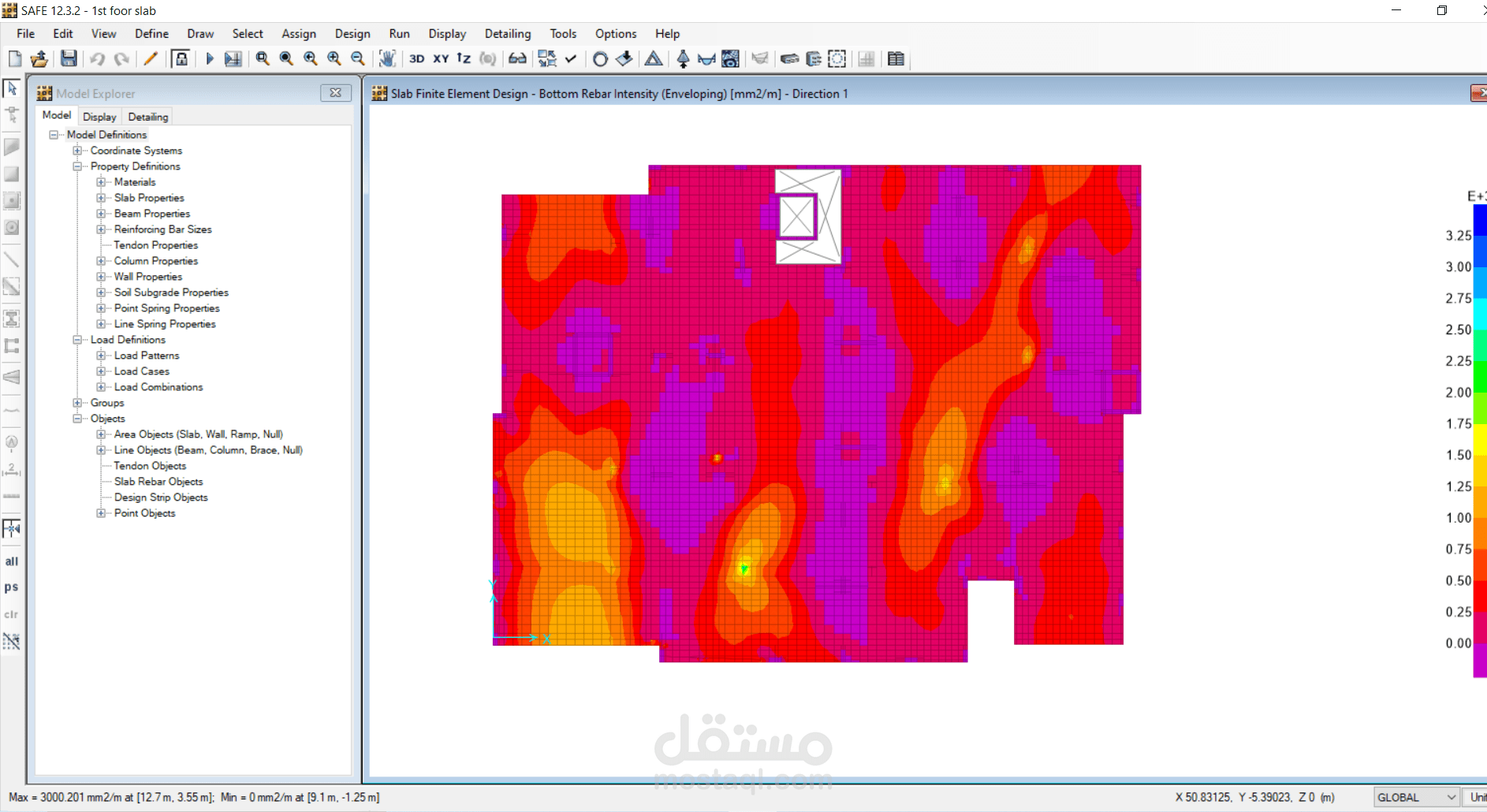Open the File menu

coord(26,34)
